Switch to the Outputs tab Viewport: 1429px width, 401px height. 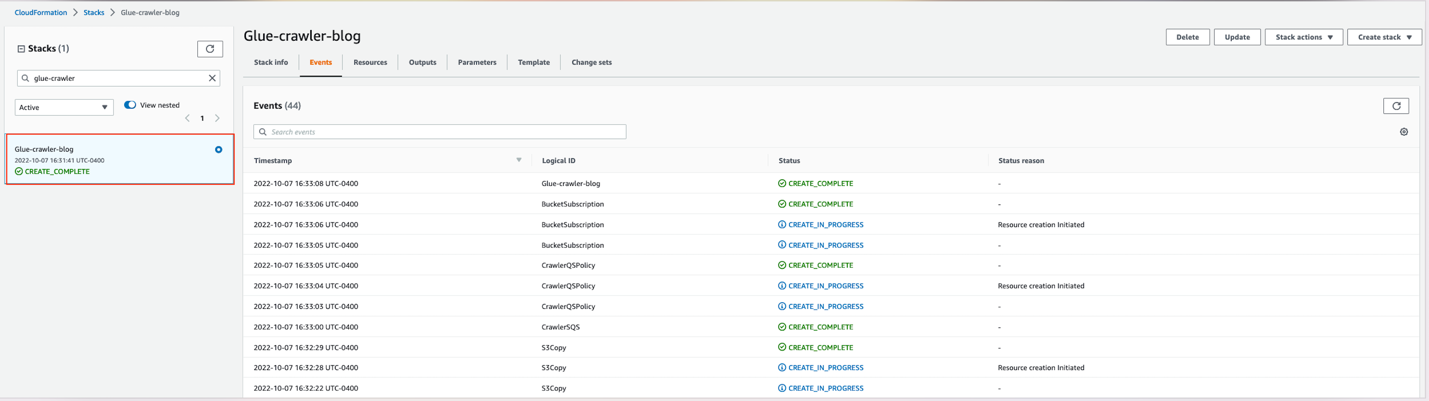(422, 62)
